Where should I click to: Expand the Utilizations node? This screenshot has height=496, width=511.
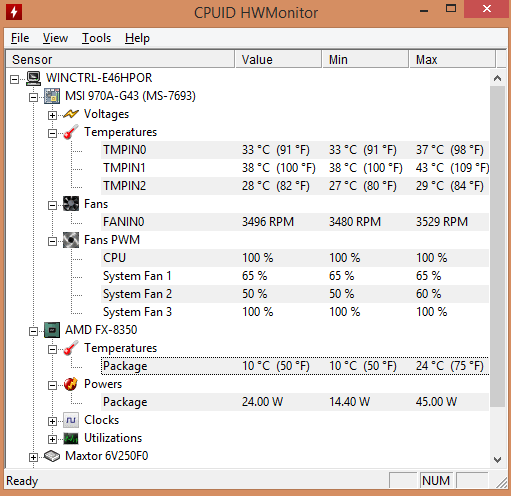tap(52, 439)
